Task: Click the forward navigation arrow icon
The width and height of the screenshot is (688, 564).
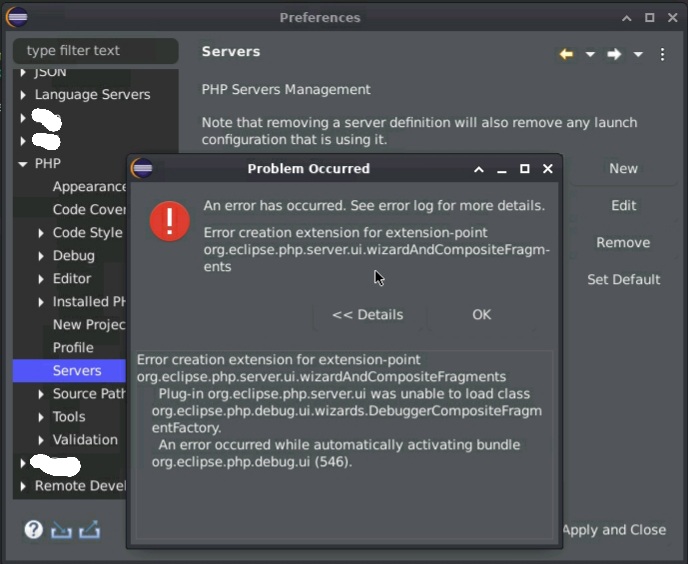Action: [x=614, y=54]
